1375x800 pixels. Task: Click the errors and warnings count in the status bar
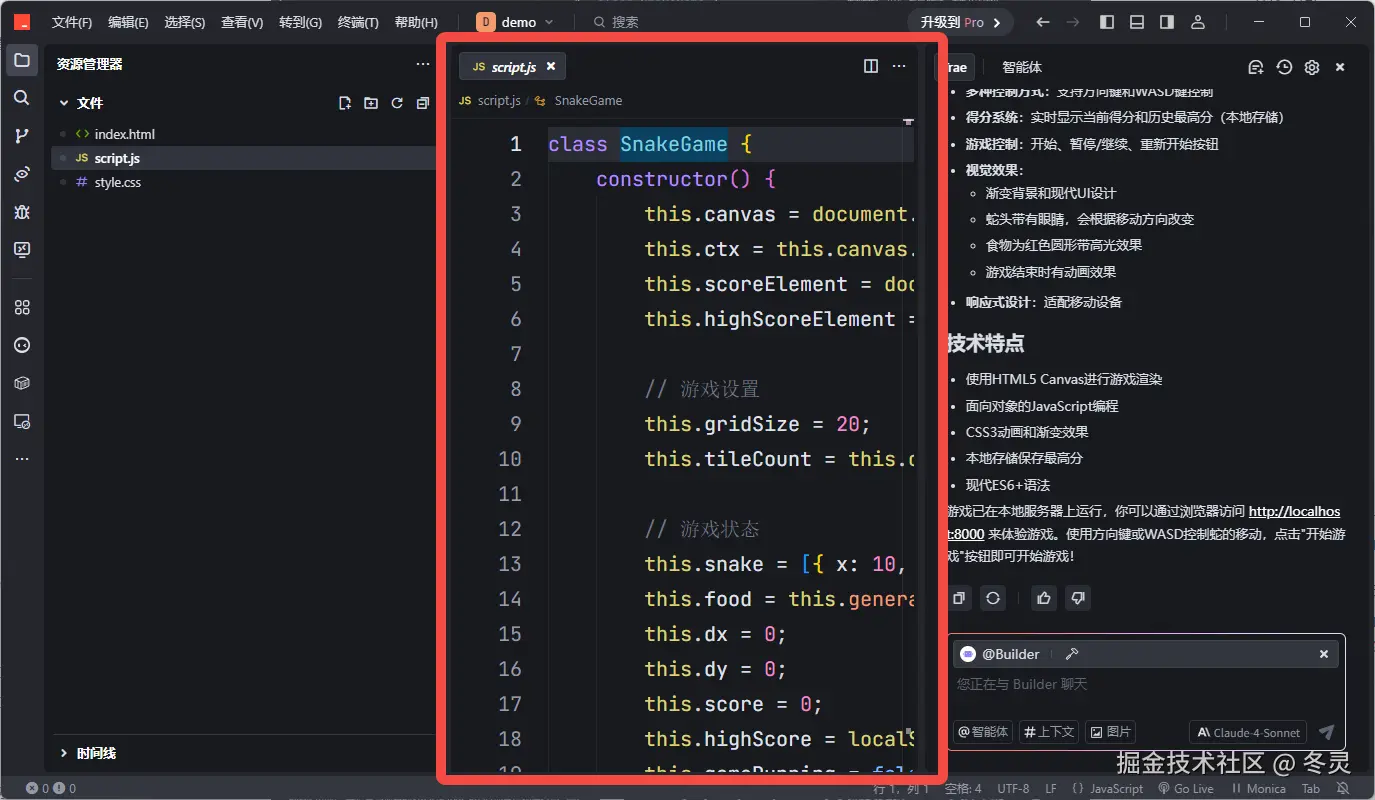tap(50, 789)
